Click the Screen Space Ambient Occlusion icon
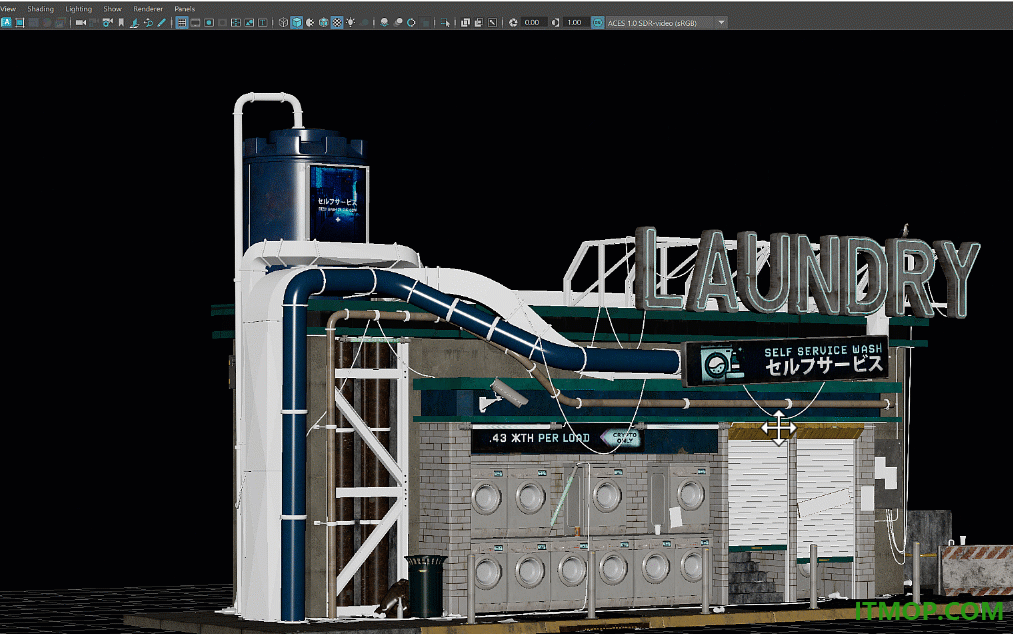Screen dimensions: 1013x634 click(x=384, y=23)
